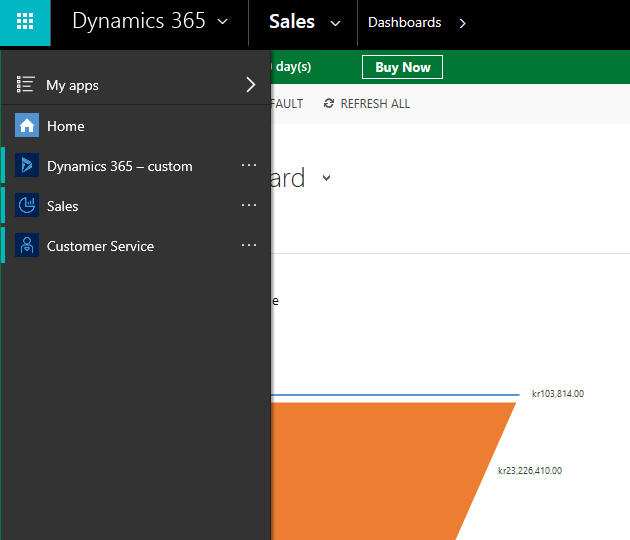Open more options for Sales app
630x540 pixels.
coord(249,206)
